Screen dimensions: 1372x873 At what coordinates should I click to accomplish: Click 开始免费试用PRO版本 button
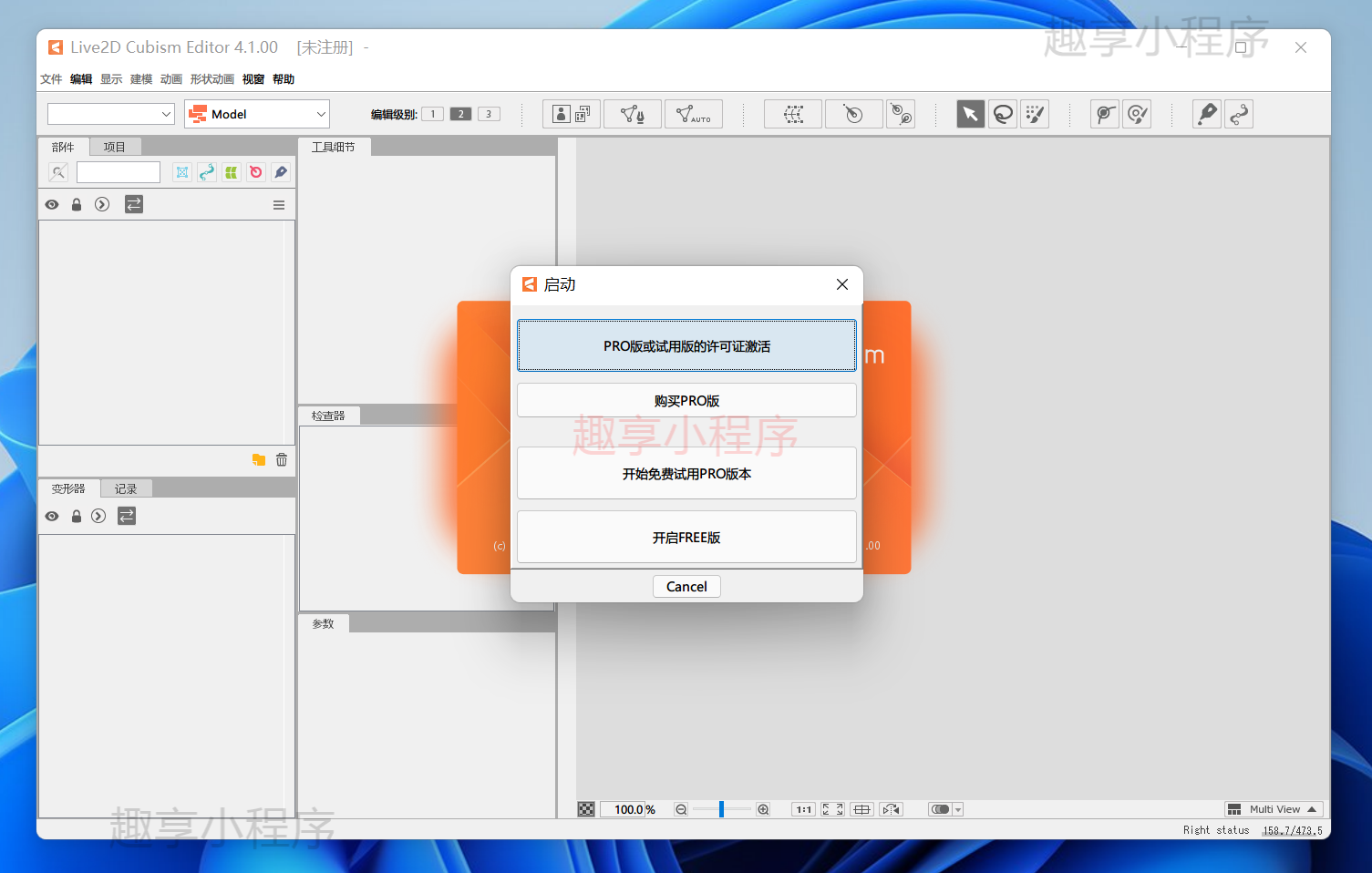point(686,473)
